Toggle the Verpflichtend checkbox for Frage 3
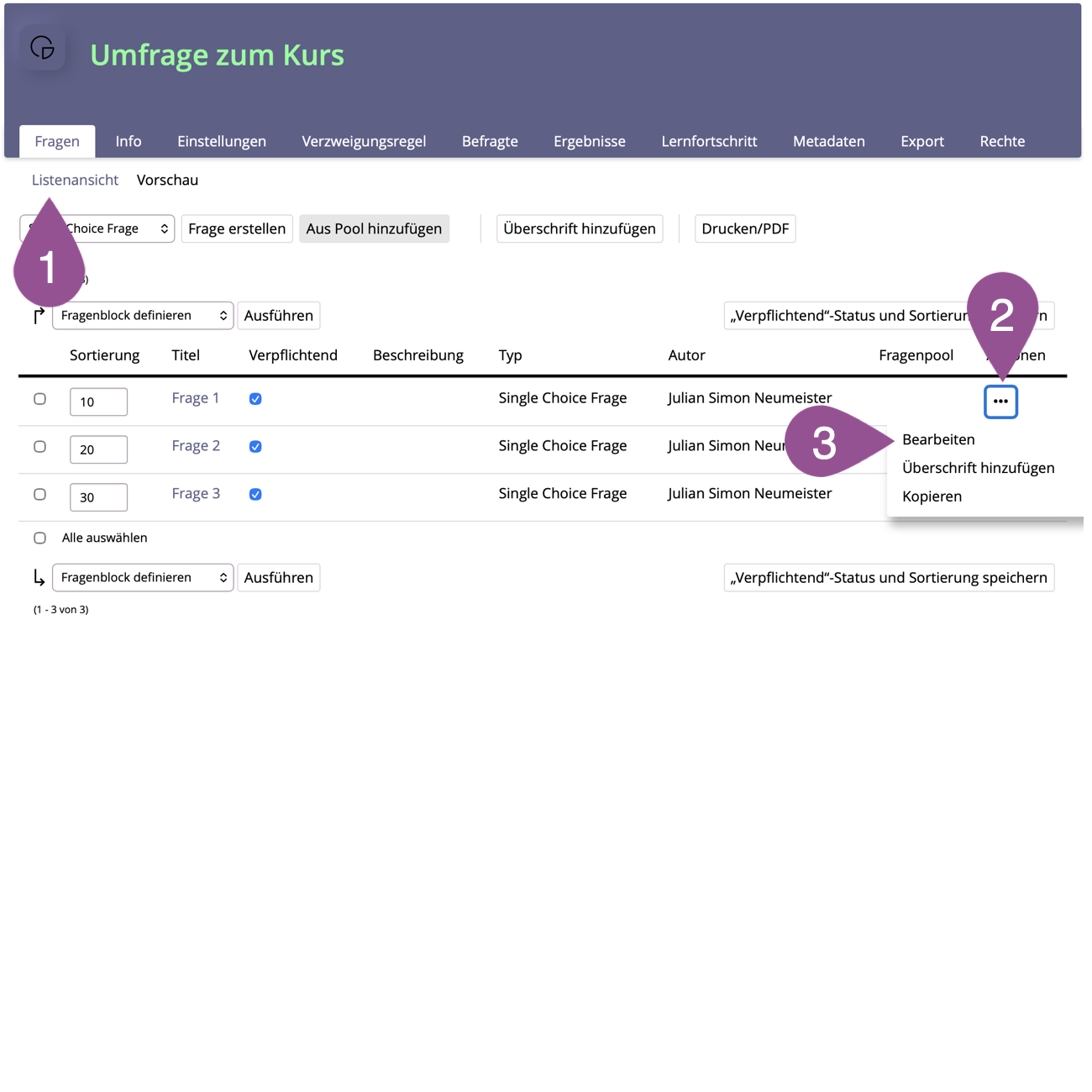This screenshot has height=1092, width=1092. coord(255,495)
